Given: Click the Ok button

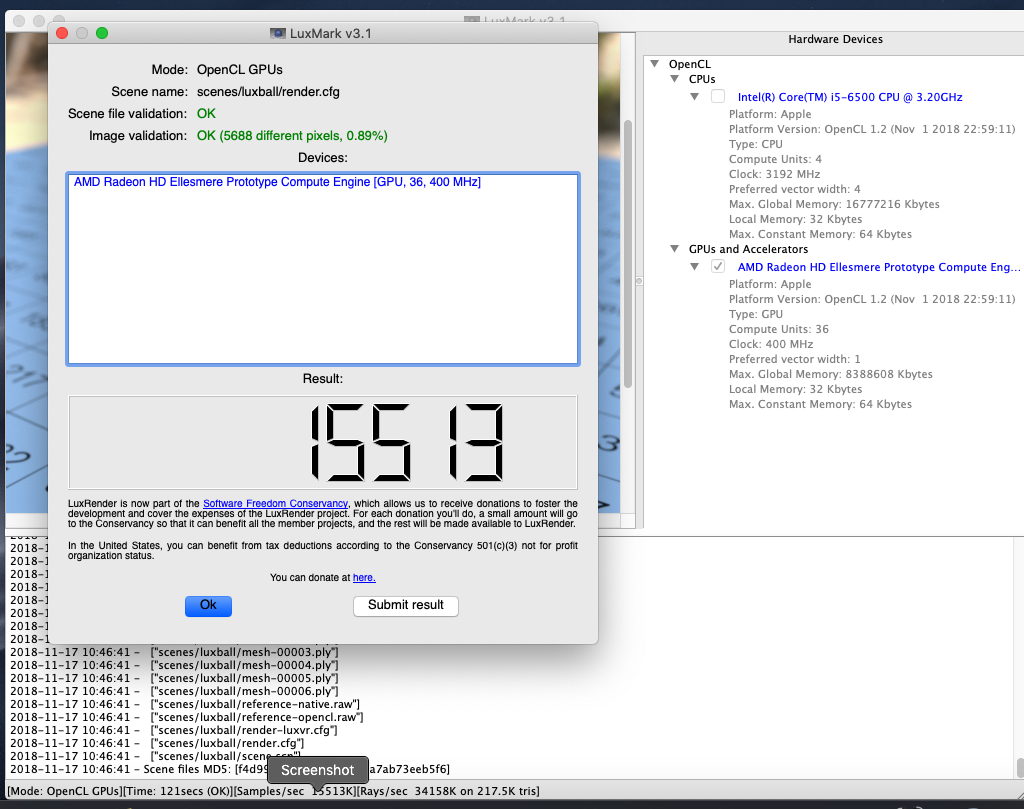Looking at the screenshot, I should (208, 605).
